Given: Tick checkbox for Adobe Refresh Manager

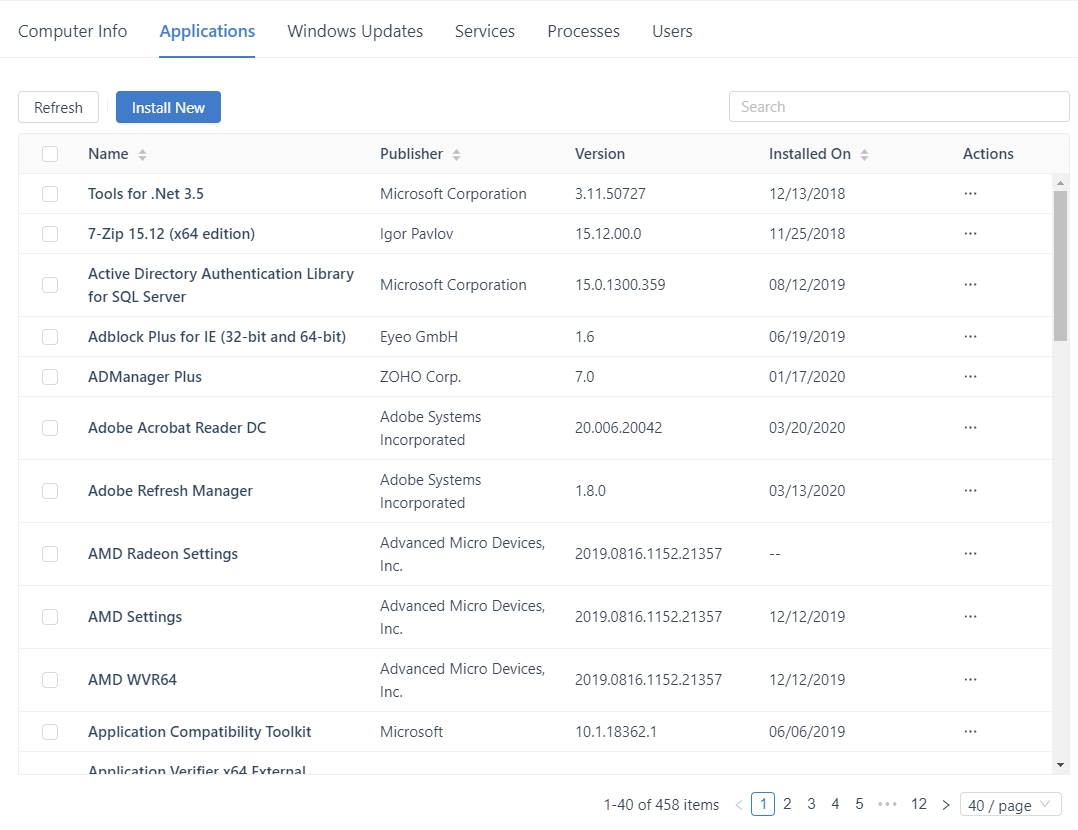Looking at the screenshot, I should click(x=50, y=491).
